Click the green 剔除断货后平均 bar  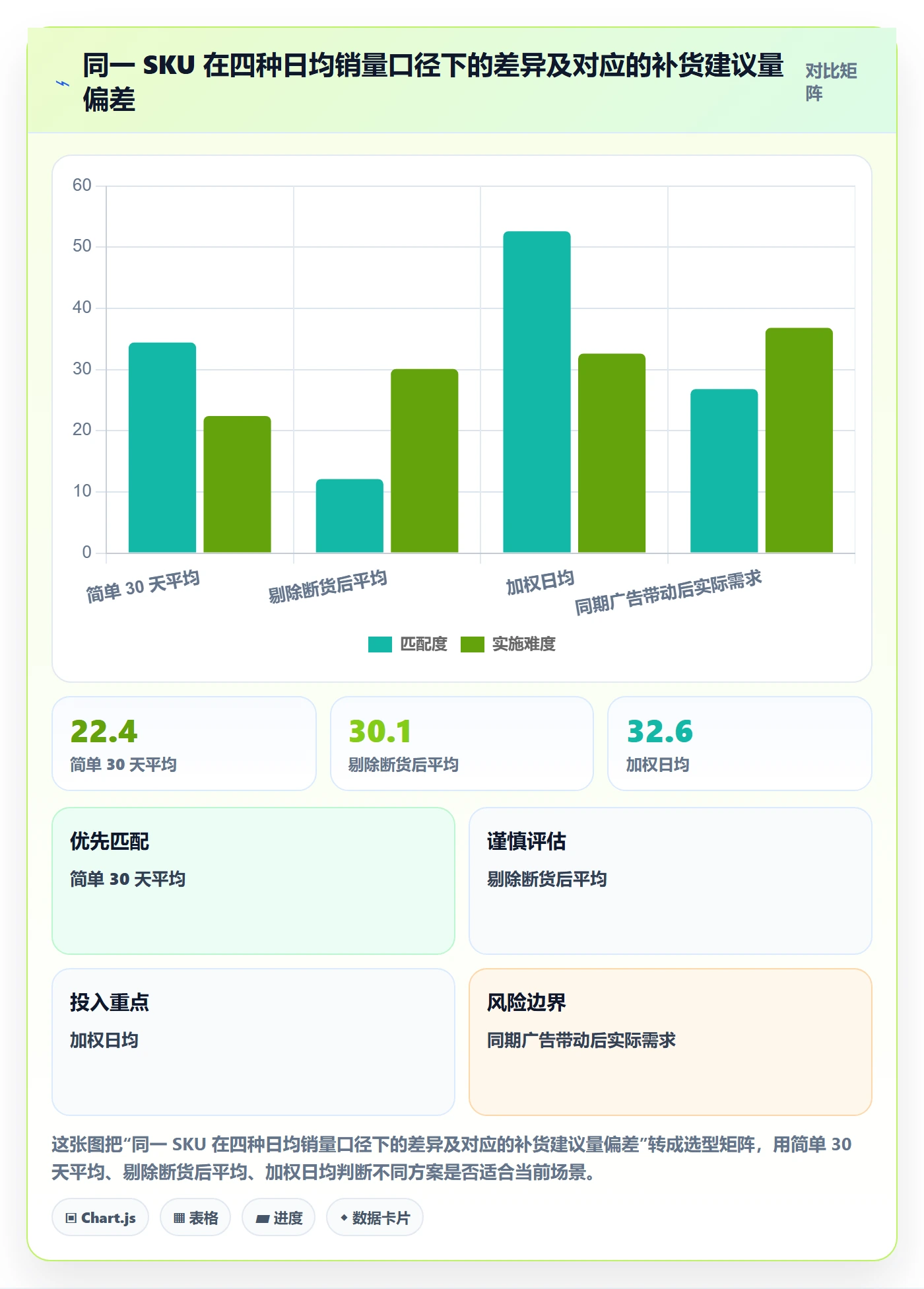pos(424,461)
